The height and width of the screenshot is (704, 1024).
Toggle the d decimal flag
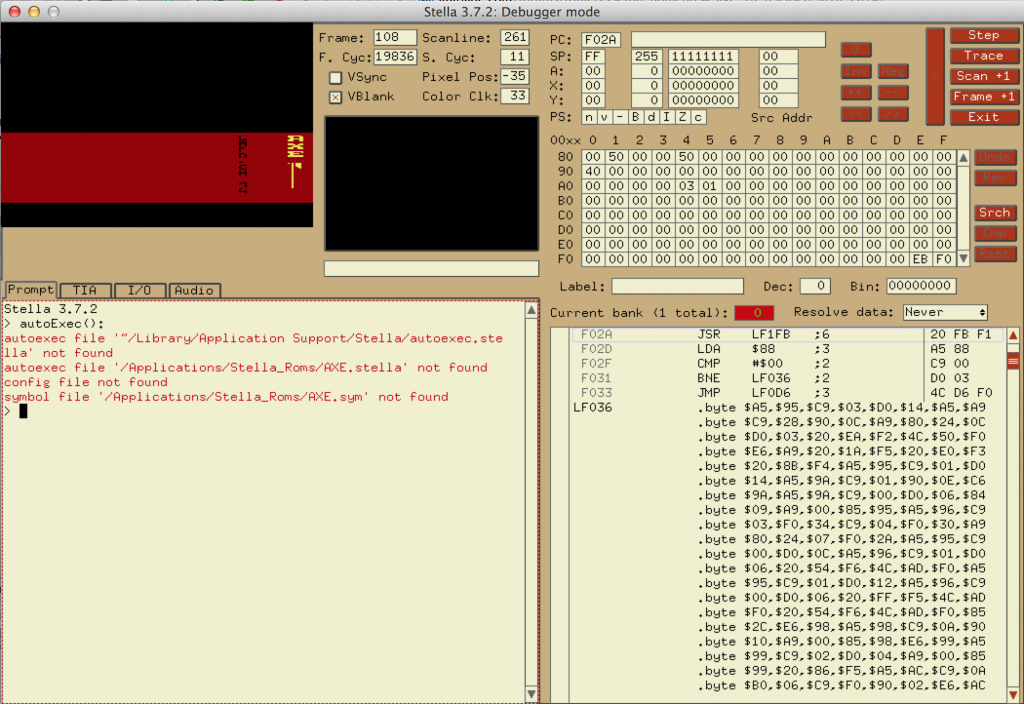650,118
